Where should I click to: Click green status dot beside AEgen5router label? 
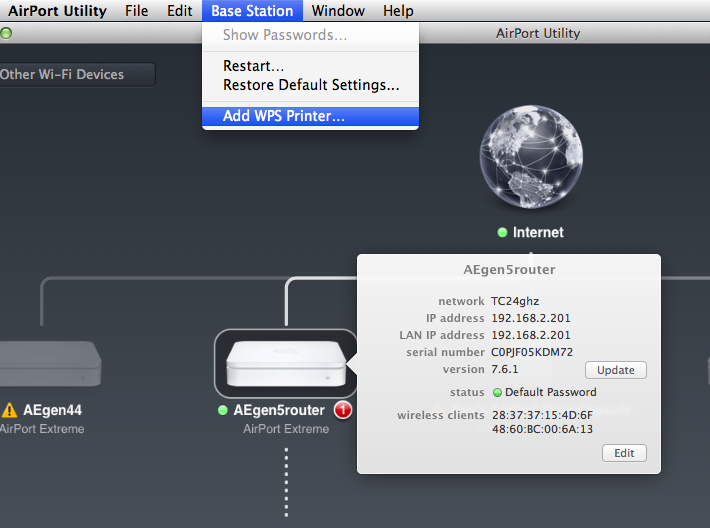click(222, 410)
